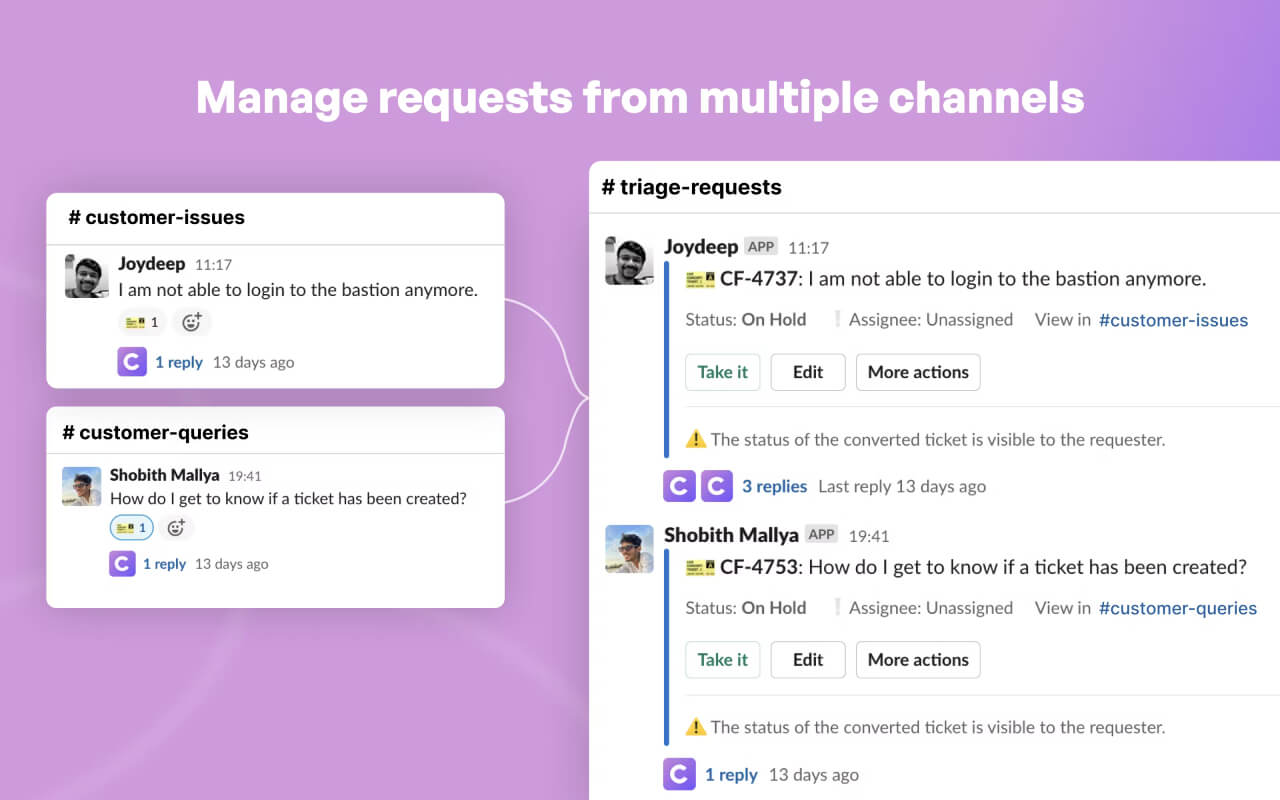Click the # customer-queries channel header
Viewport: 1280px width, 800px height.
coord(155,432)
